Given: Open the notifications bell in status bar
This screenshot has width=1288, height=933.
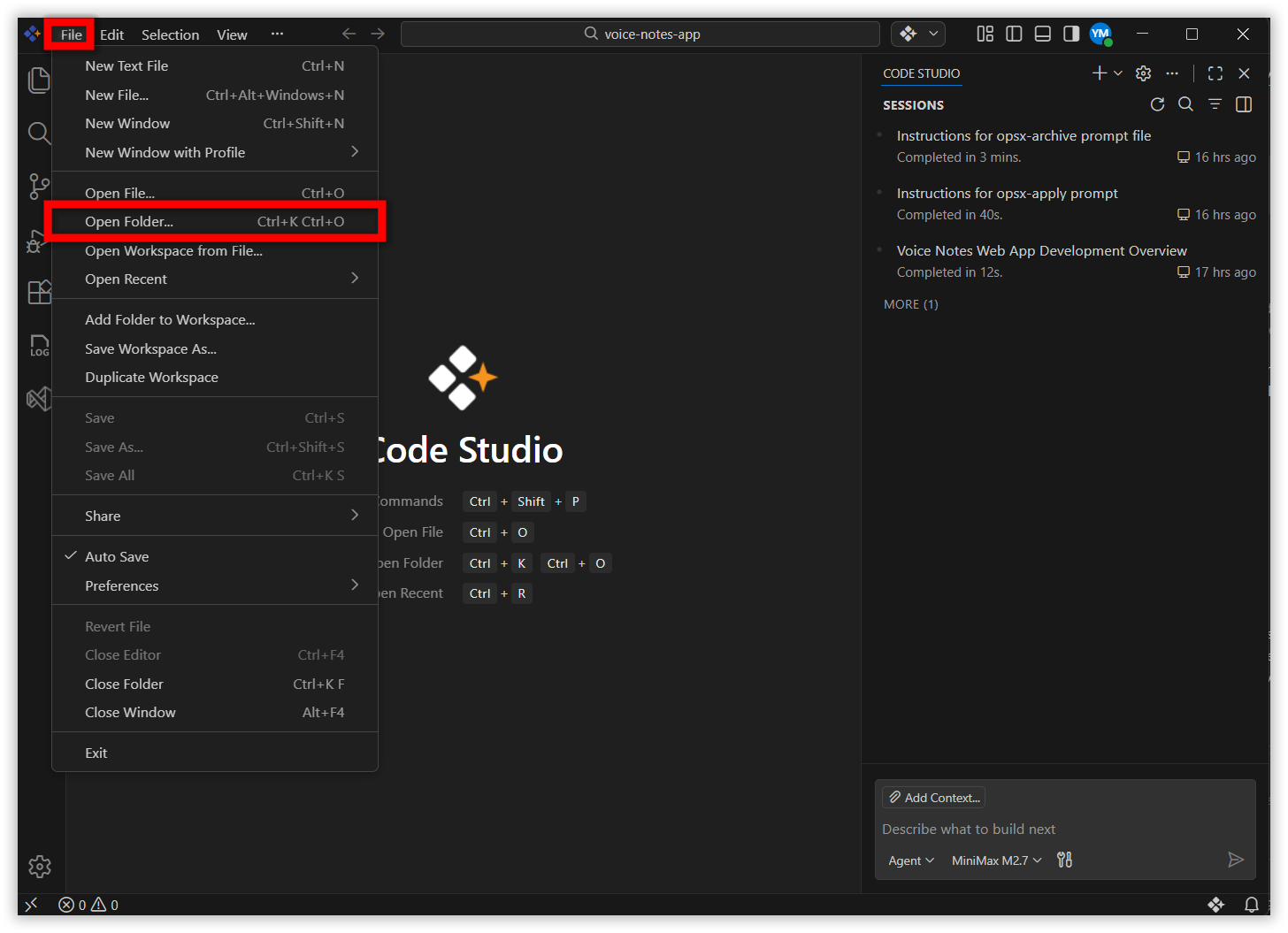Looking at the screenshot, I should point(1252,905).
